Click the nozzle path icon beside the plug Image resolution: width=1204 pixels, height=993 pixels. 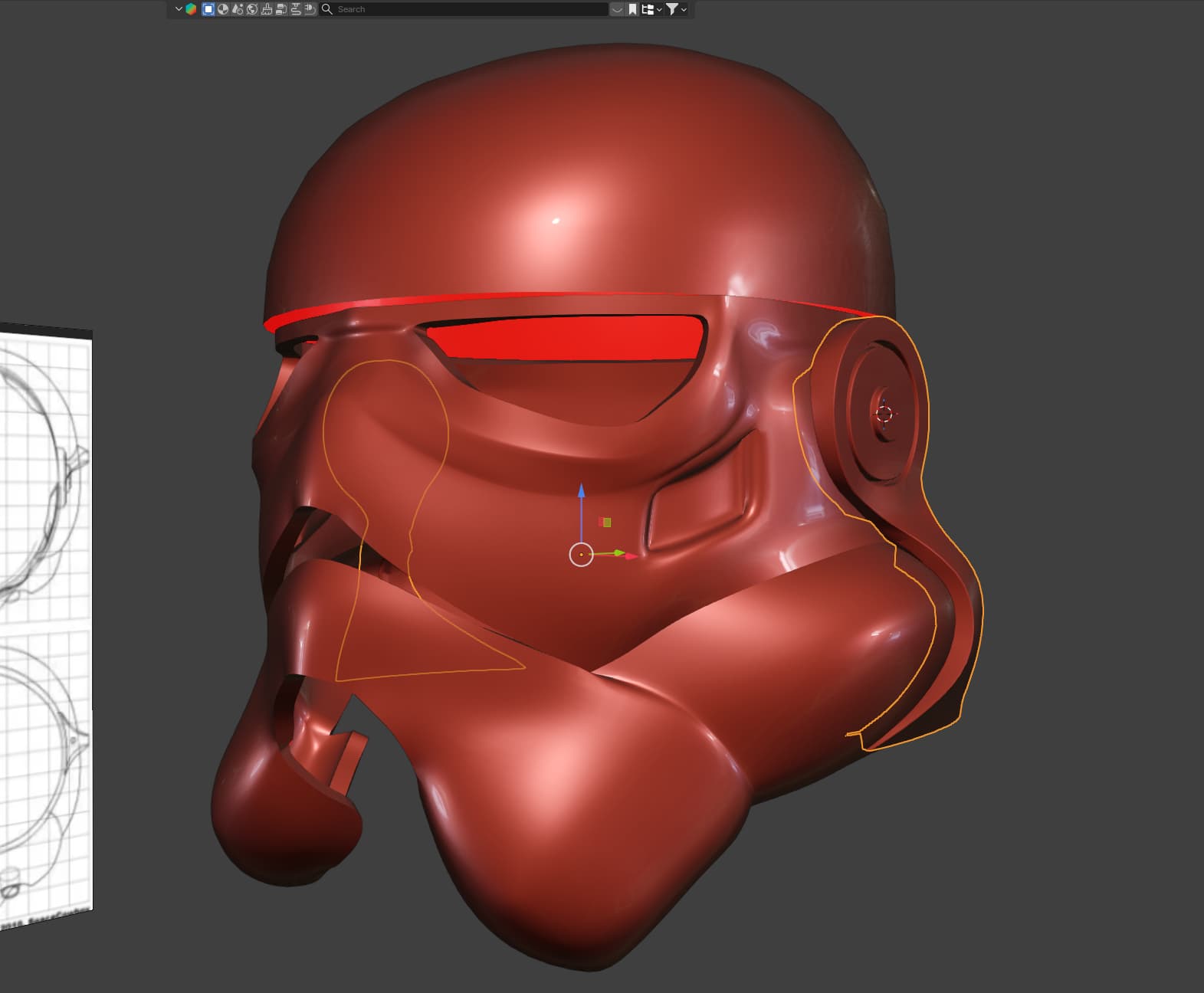point(296,9)
